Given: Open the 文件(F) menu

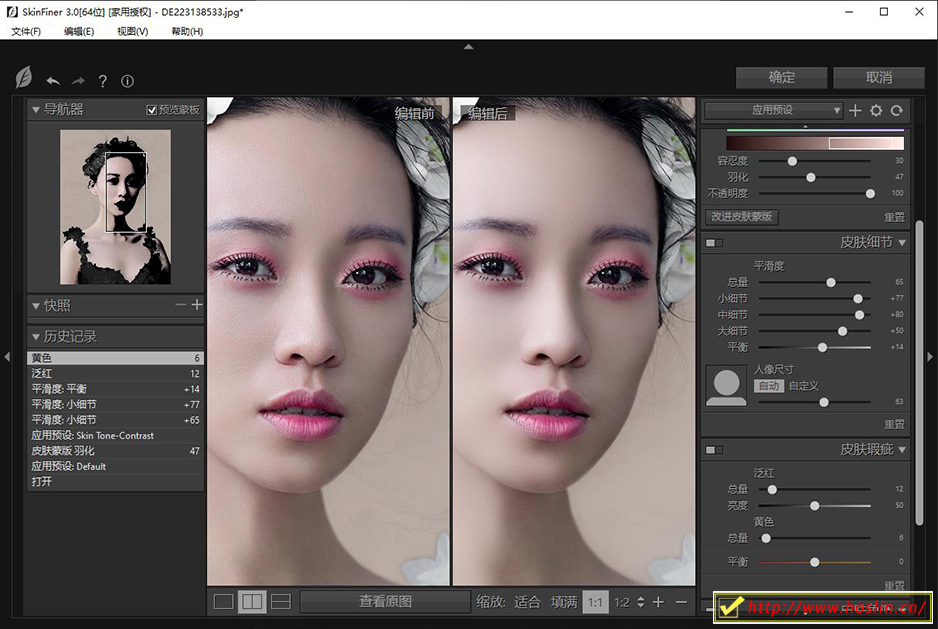Looking at the screenshot, I should [x=26, y=31].
